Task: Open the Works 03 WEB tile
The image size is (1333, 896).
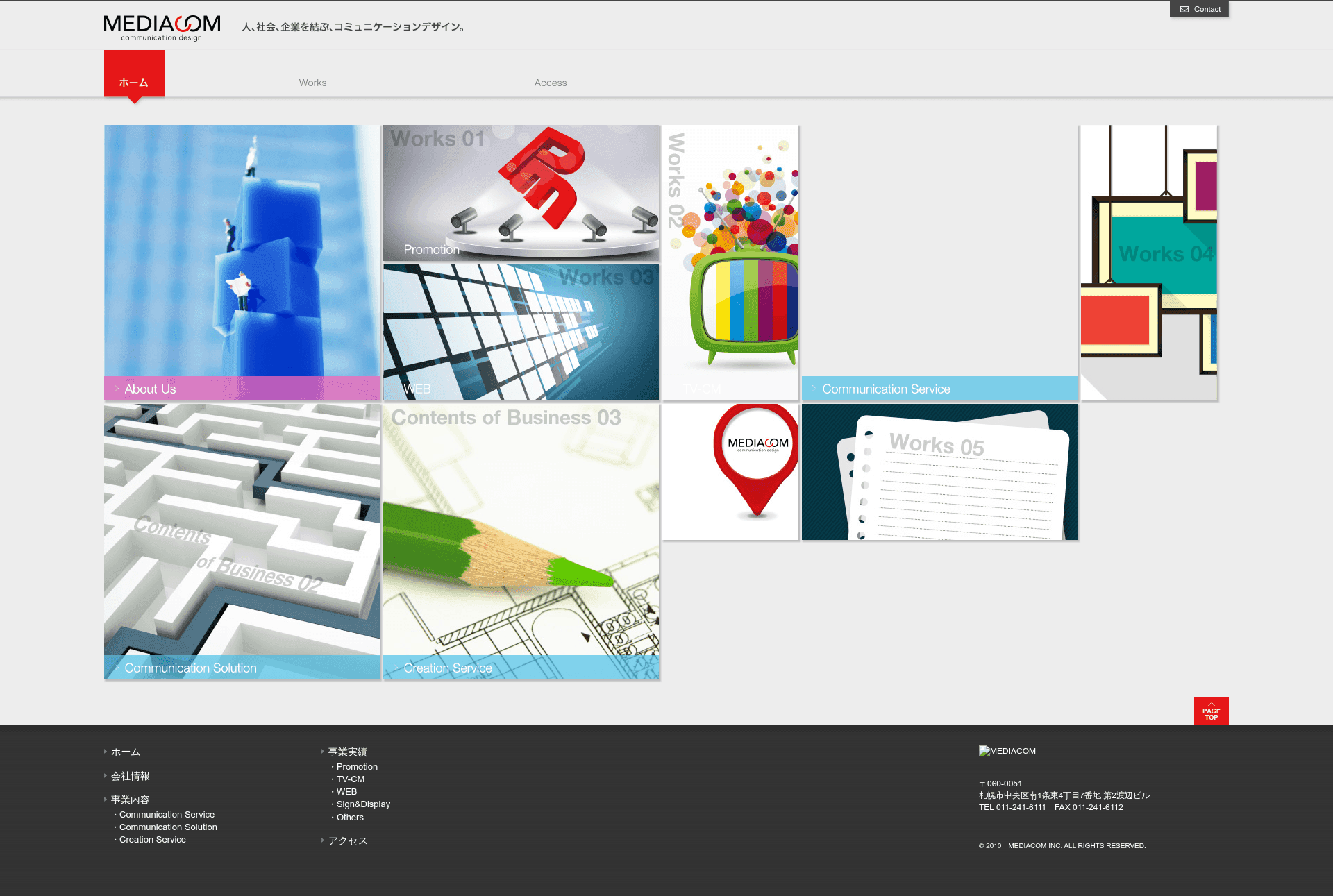Action: click(521, 332)
